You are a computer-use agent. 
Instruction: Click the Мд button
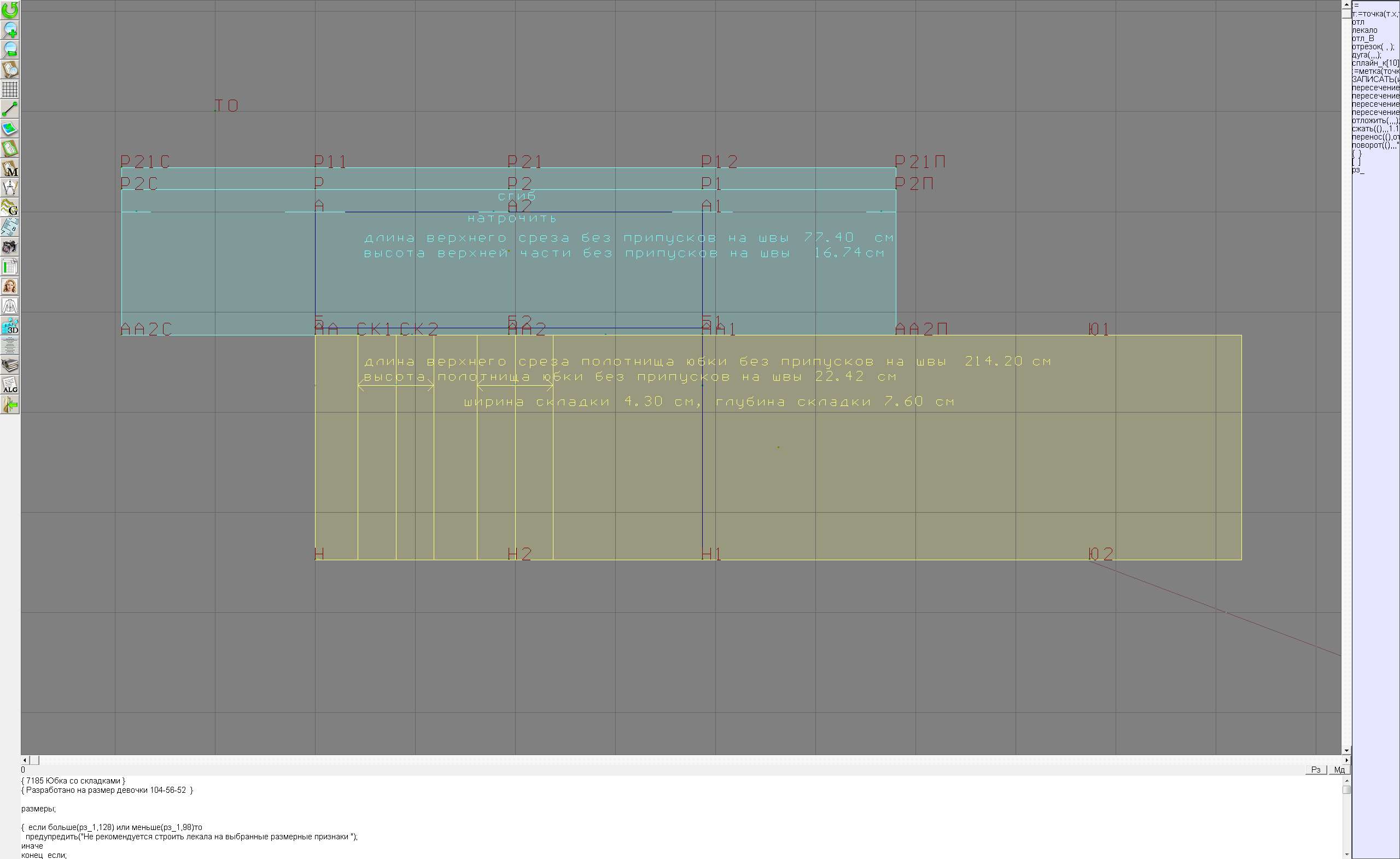(1339, 770)
